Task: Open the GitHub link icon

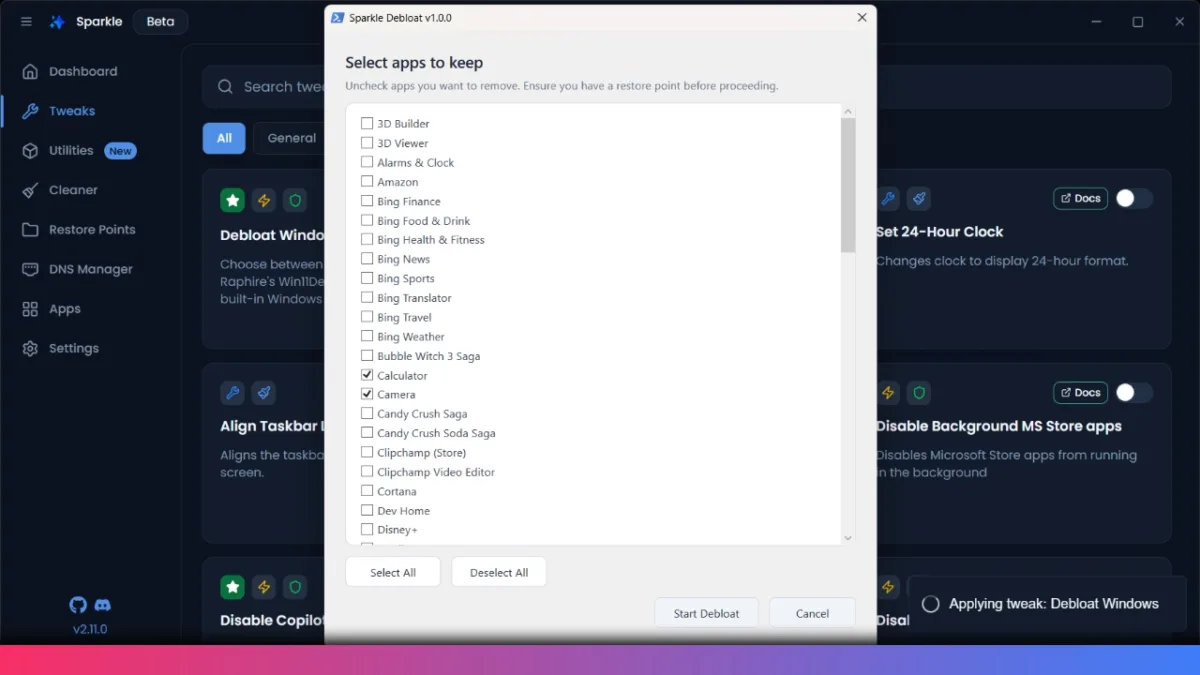Action: [78, 605]
